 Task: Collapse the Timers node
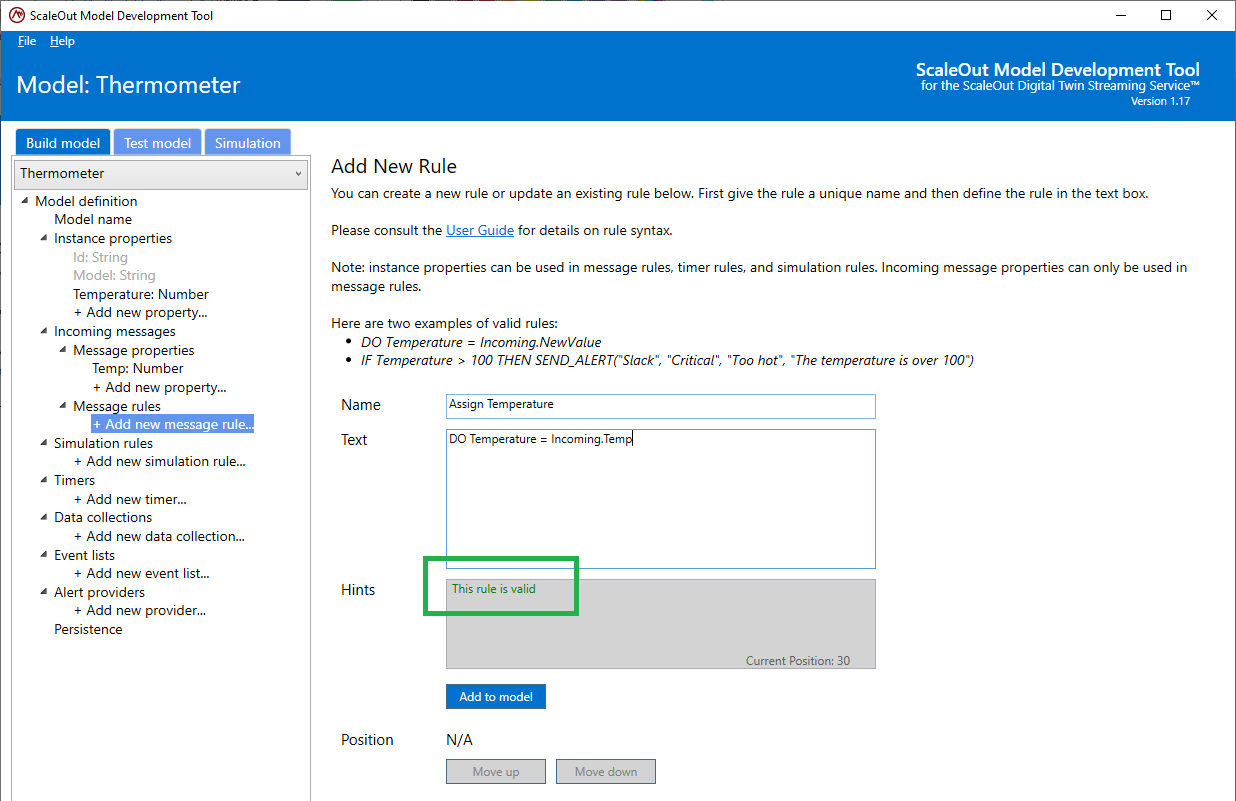(44, 480)
